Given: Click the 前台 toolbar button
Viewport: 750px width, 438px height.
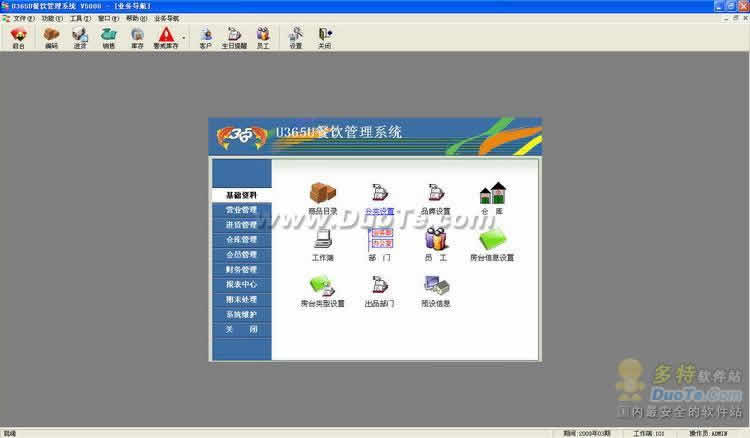Looking at the screenshot, I should tap(18, 37).
